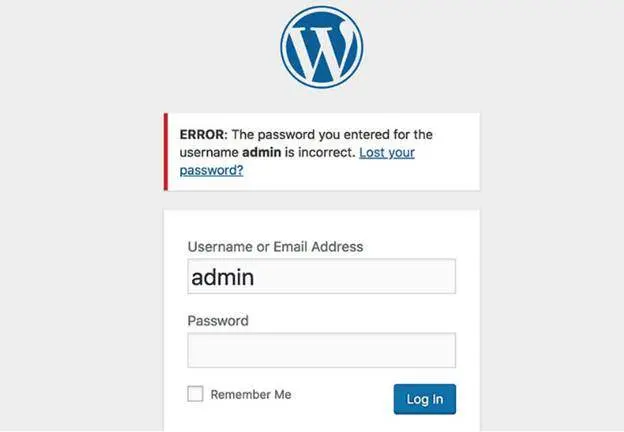Viewport: 624px width, 432px height.
Task: Click into the empty Password field
Action: pos(322,350)
